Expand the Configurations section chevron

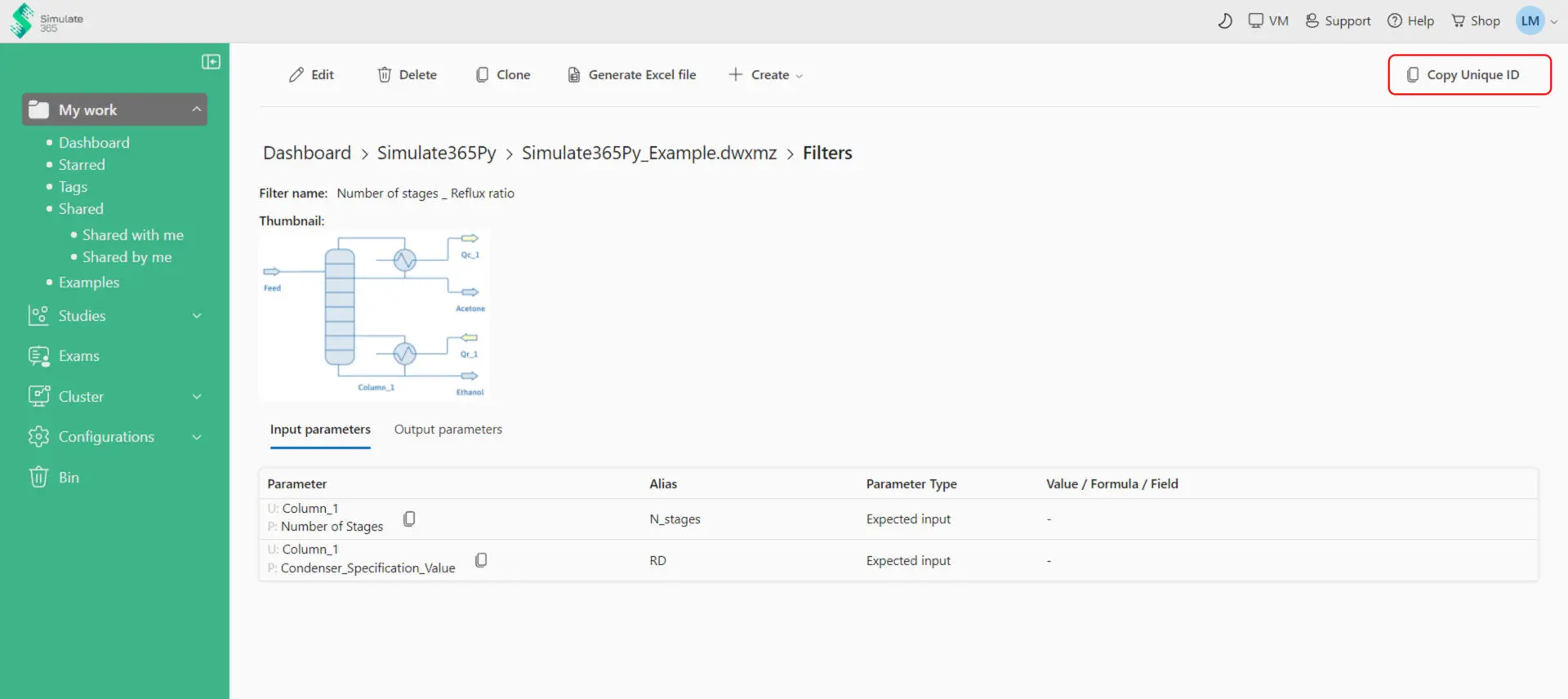pos(197,437)
